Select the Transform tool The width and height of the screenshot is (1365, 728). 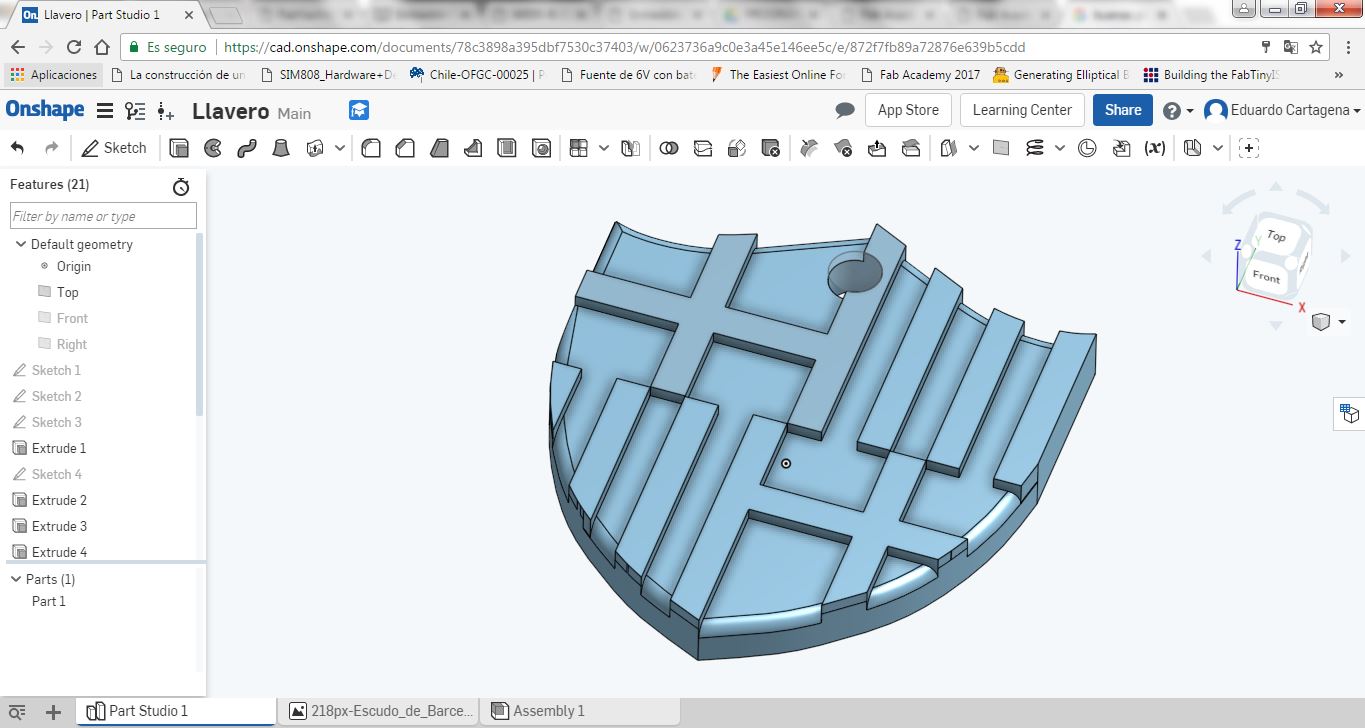[x=737, y=148]
